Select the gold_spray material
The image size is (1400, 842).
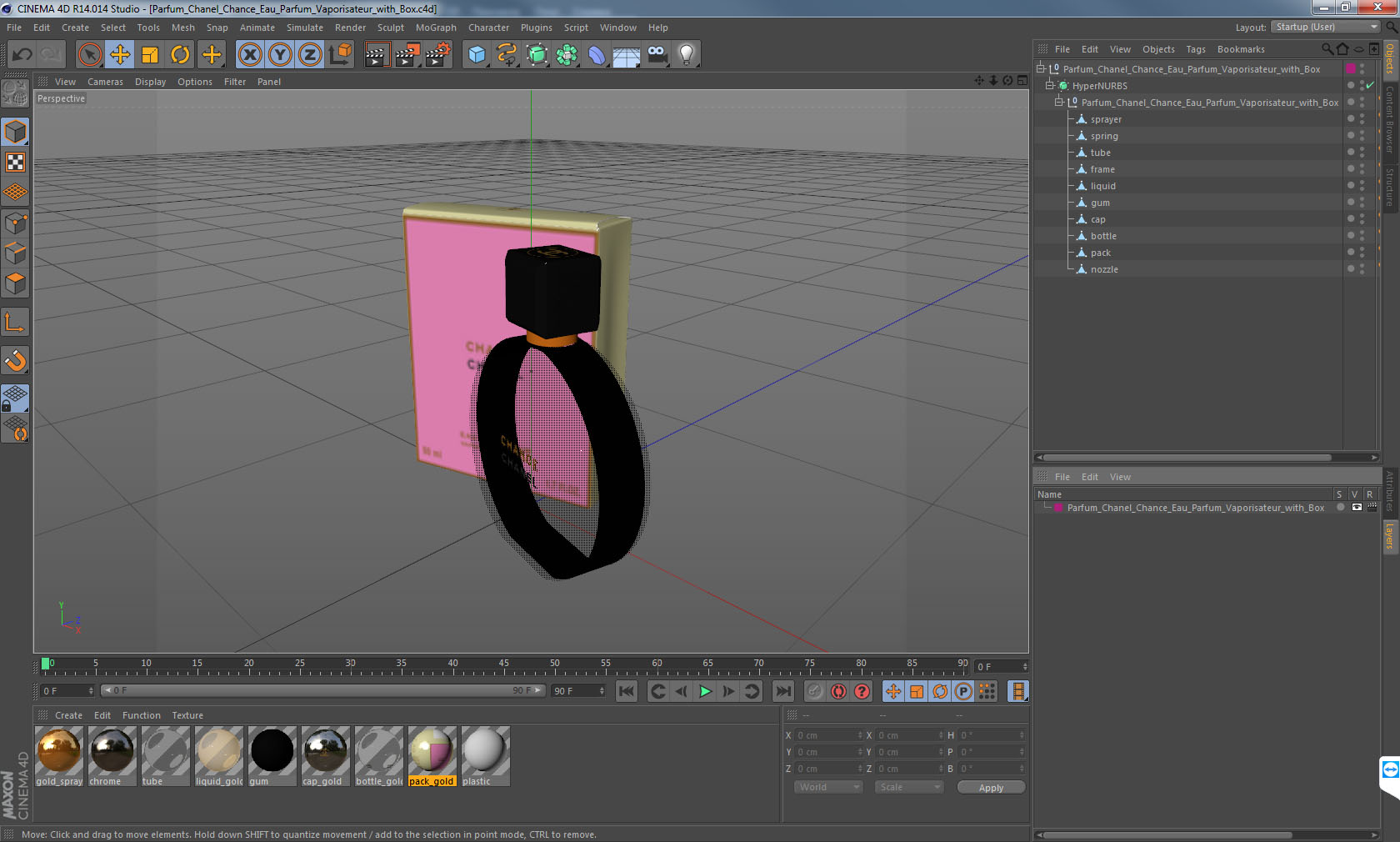pyautogui.click(x=59, y=755)
